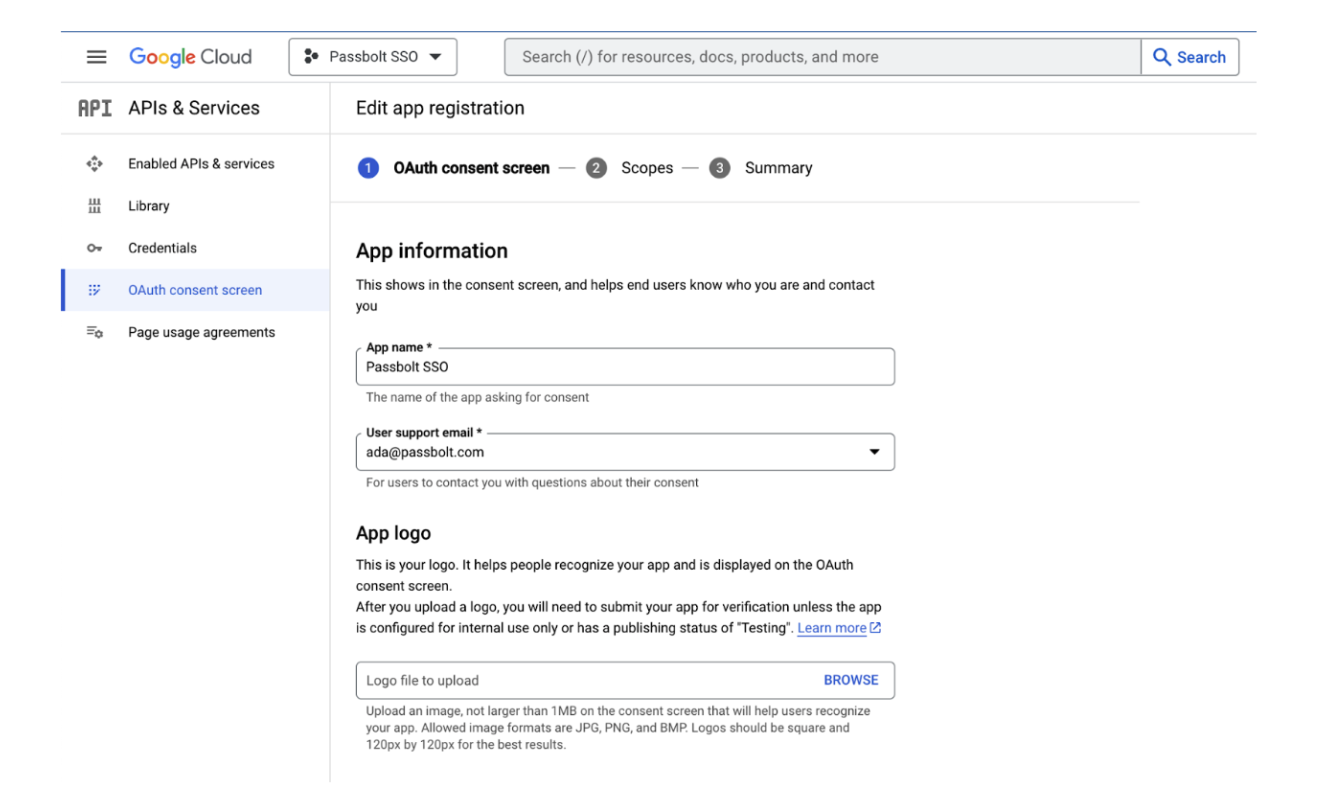Click the APIs & Services heading
Image resolution: width=1339 pixels, height=790 pixels.
pos(194,108)
